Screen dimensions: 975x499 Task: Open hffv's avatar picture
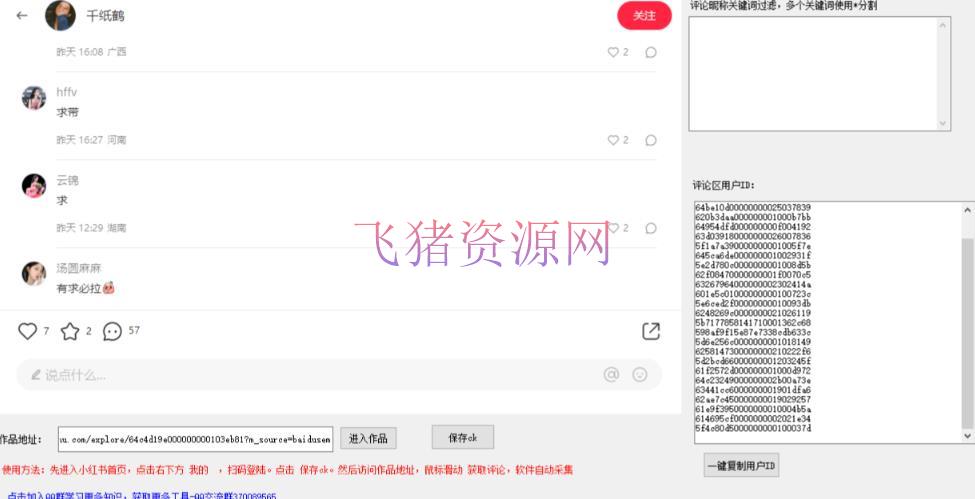[34, 98]
